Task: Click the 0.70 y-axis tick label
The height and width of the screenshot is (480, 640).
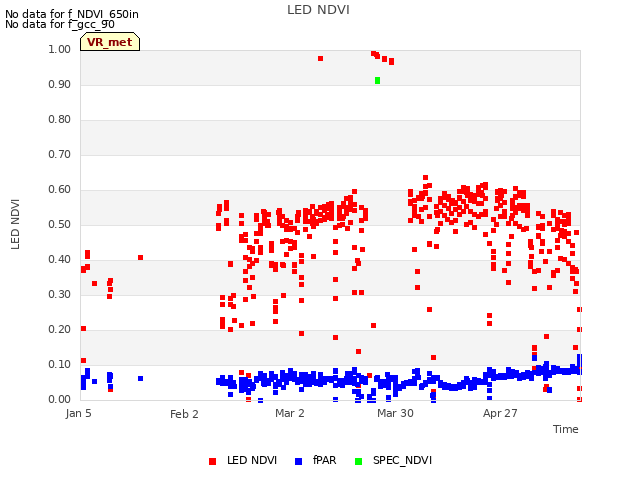Action: 60,155
